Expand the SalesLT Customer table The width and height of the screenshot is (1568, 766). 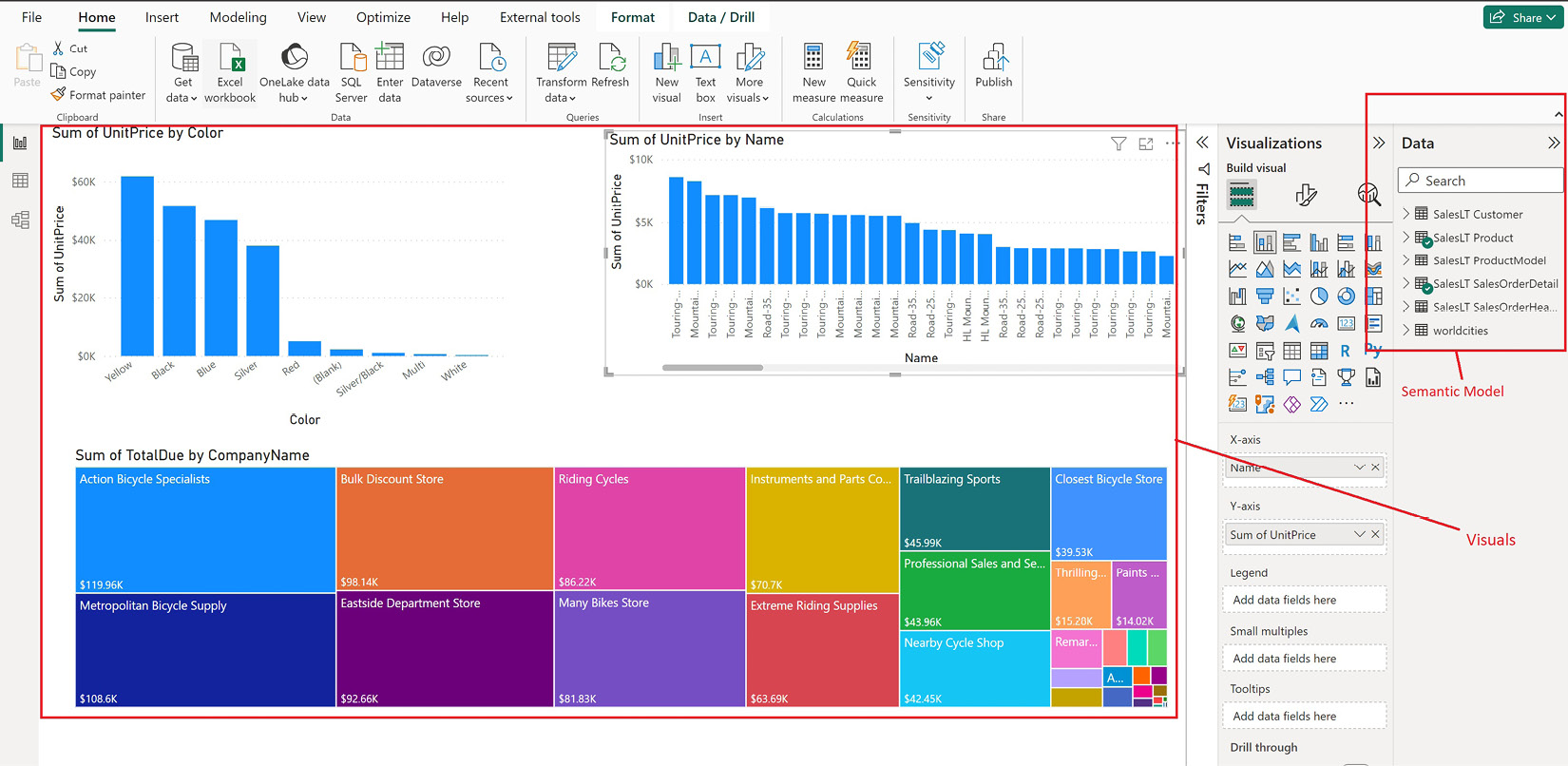[1406, 214]
